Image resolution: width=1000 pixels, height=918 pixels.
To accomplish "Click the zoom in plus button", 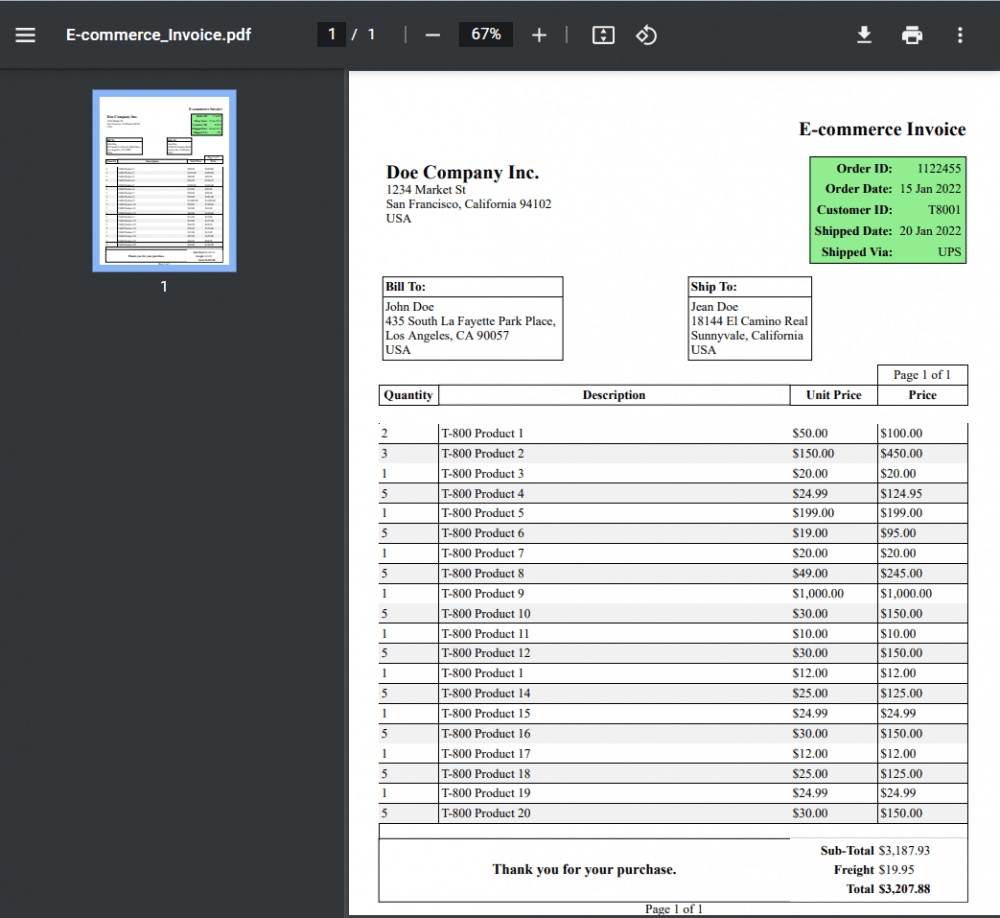I will click(x=539, y=35).
